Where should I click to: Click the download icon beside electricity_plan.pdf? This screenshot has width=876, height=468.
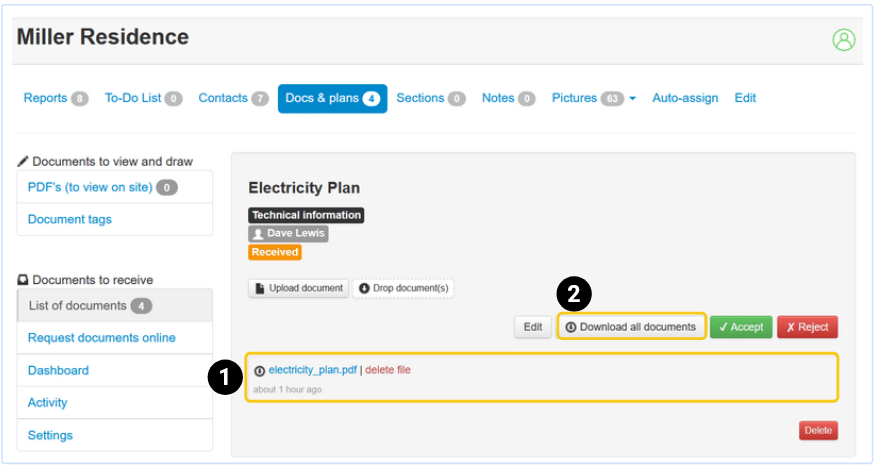point(260,371)
